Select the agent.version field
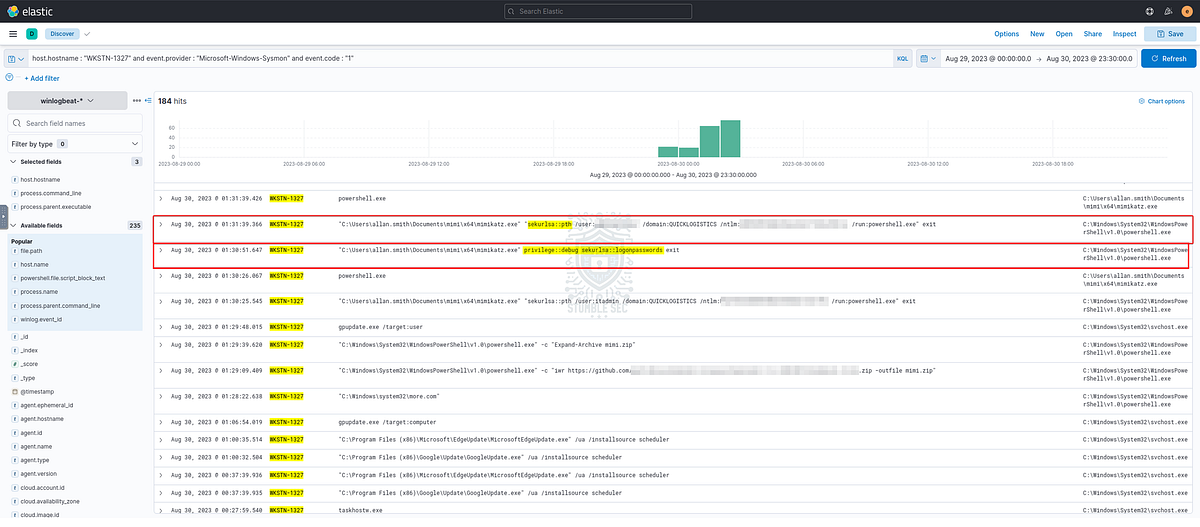The image size is (1200, 527). point(39,473)
